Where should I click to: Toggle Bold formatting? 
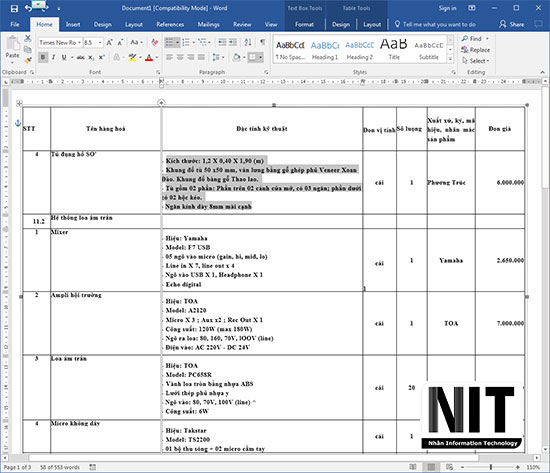click(x=43, y=57)
